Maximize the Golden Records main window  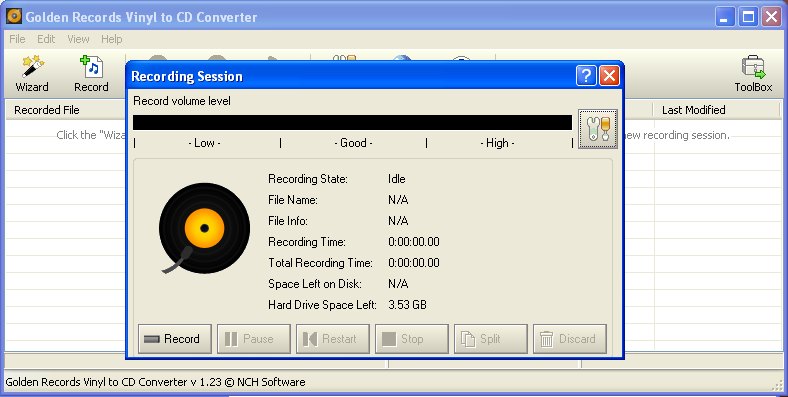click(748, 17)
